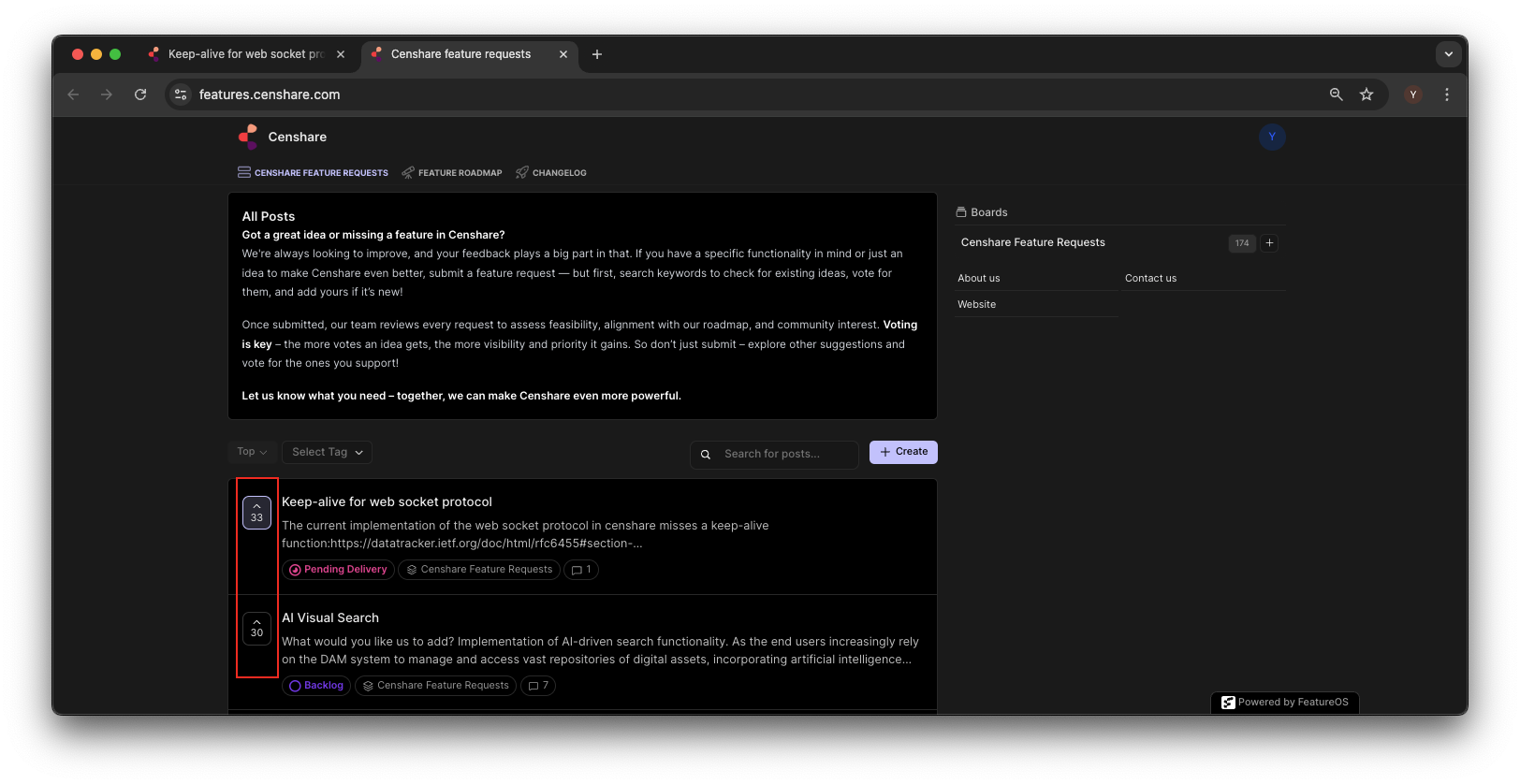The height and width of the screenshot is (784, 1520).
Task: Create a new feature request post
Action: pyautogui.click(x=903, y=452)
